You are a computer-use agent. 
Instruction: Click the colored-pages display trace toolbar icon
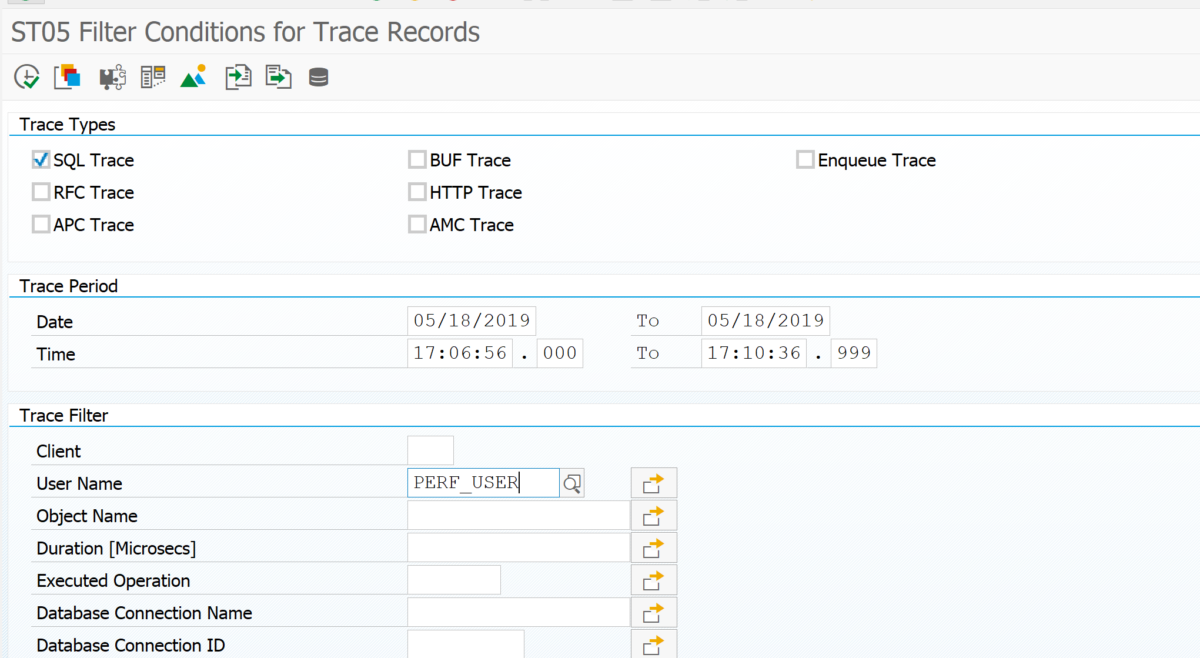(67, 76)
